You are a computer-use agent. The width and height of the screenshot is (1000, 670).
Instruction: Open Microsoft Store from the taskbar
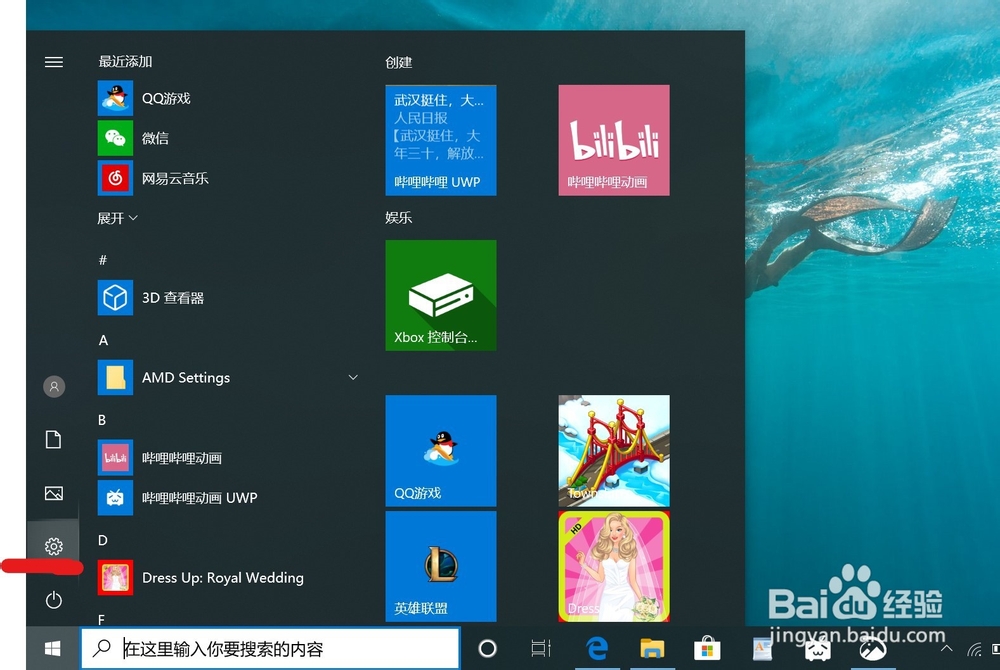coord(708,648)
